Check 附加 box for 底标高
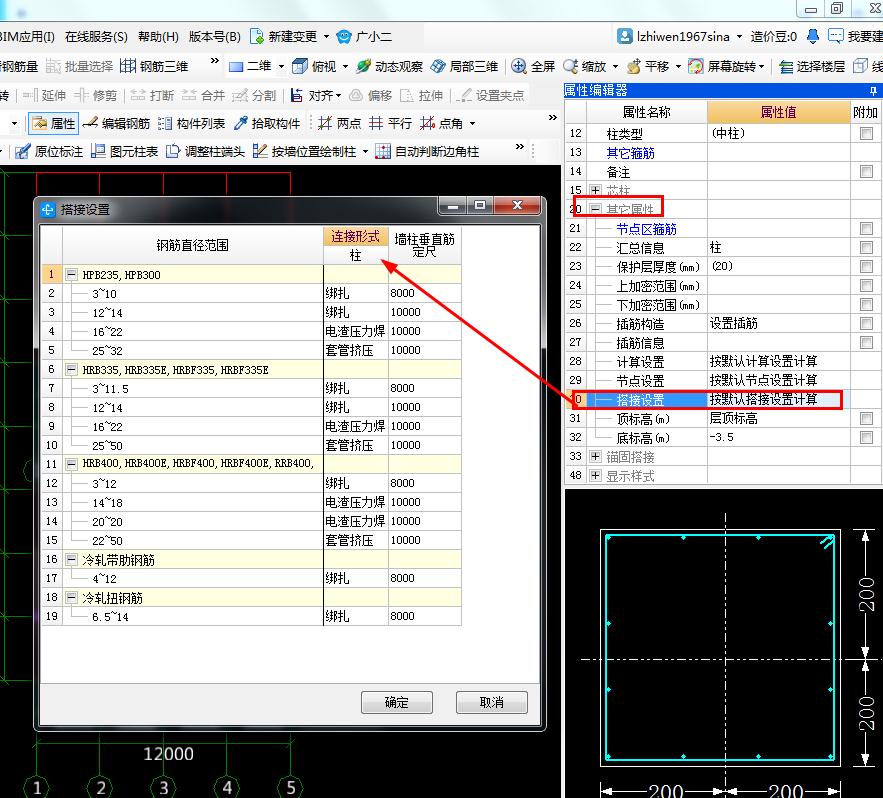Image resolution: width=883 pixels, height=798 pixels. [866, 438]
